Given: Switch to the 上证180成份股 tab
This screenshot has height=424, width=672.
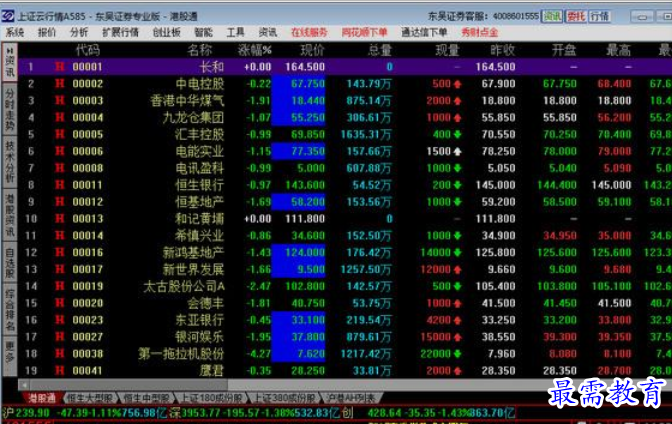Looking at the screenshot, I should (211, 398).
